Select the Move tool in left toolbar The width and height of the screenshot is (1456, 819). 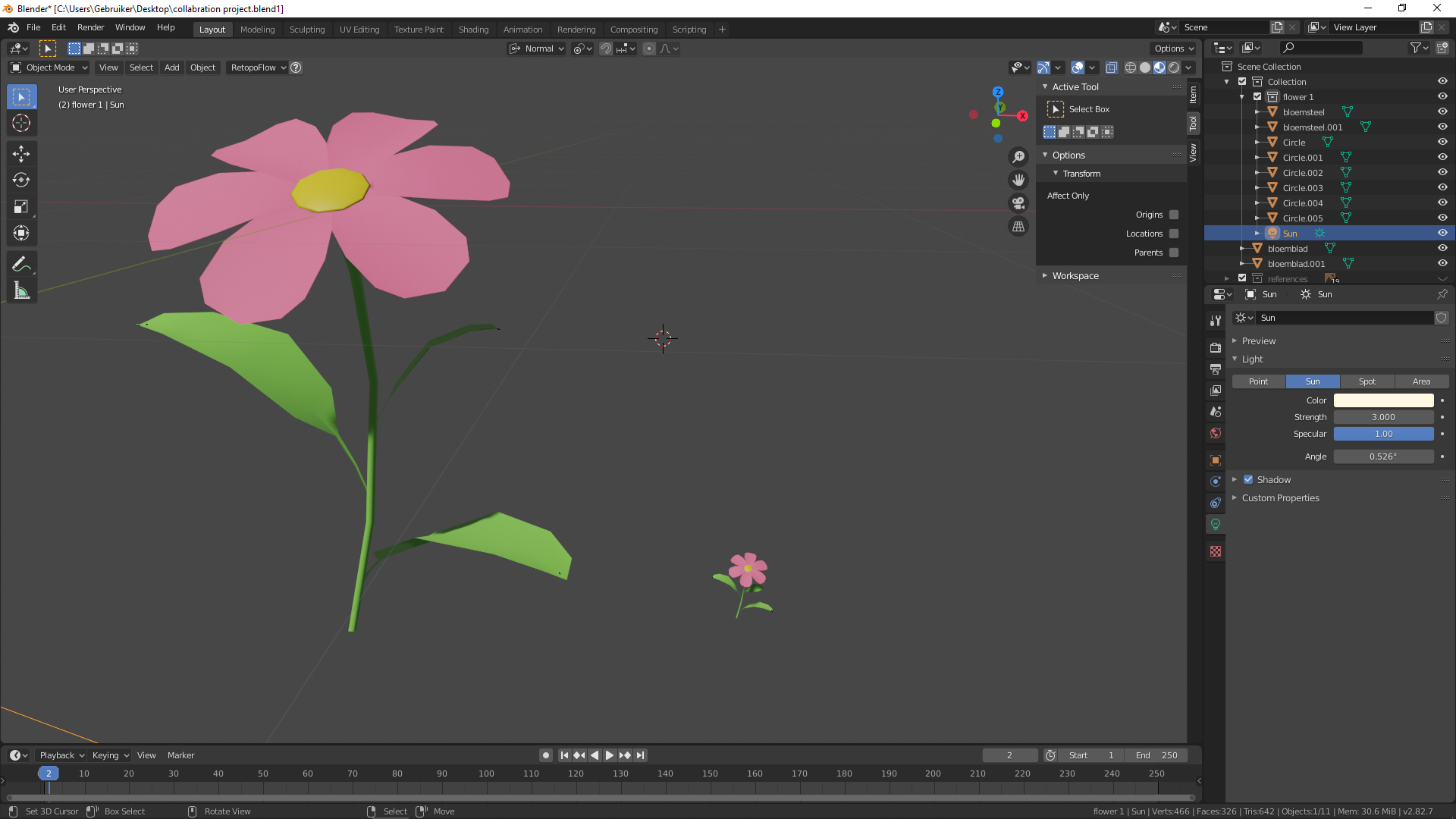(21, 154)
